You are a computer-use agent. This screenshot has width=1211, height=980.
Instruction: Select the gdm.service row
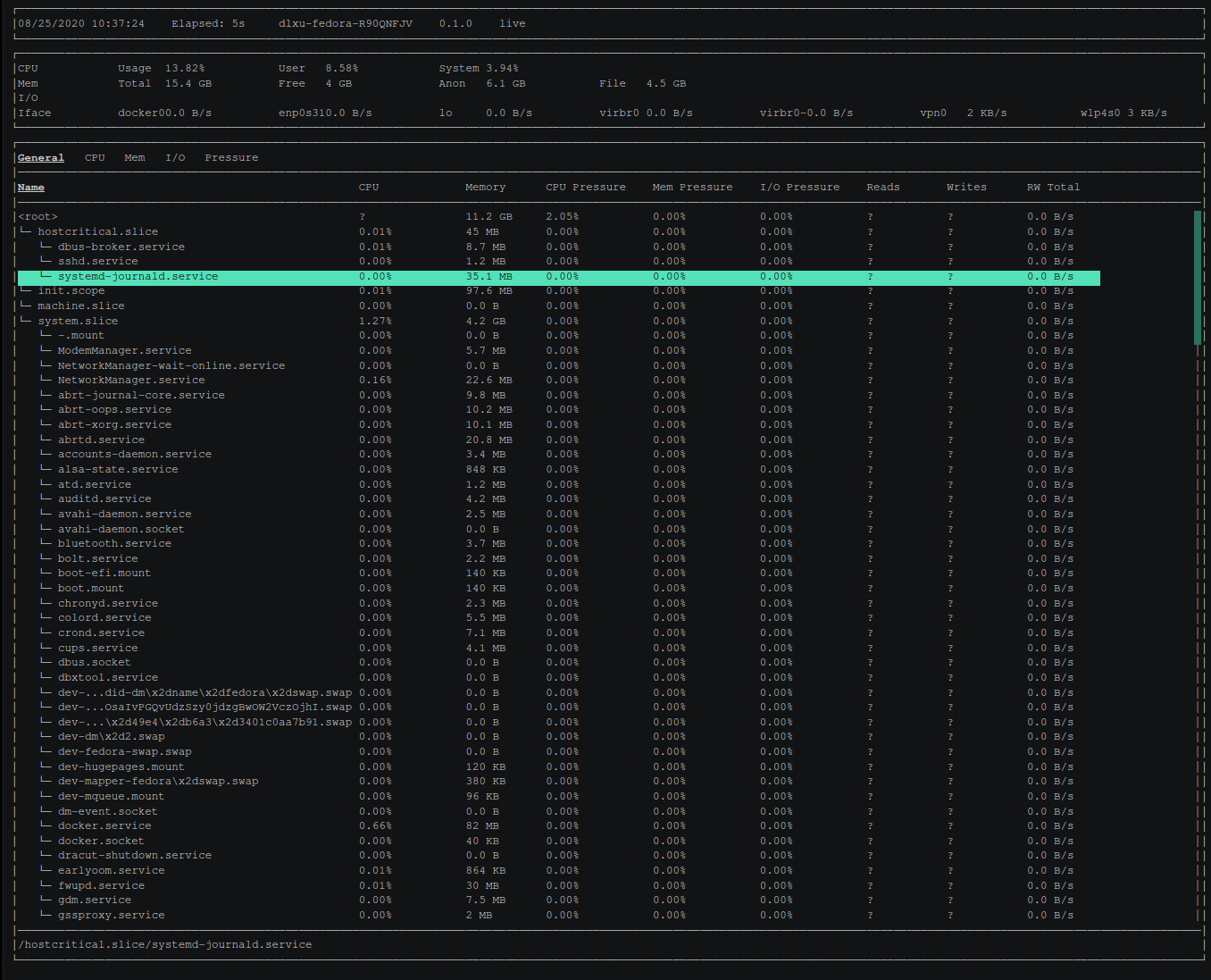95,900
